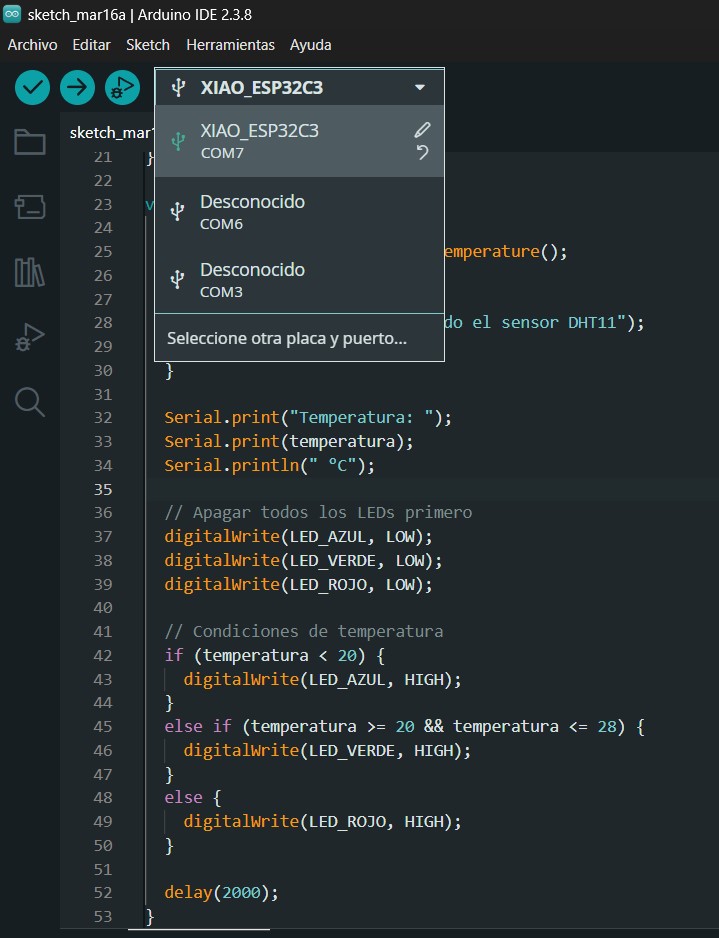Start debugging with the debug play icon
The image size is (719, 938).
tap(122, 87)
